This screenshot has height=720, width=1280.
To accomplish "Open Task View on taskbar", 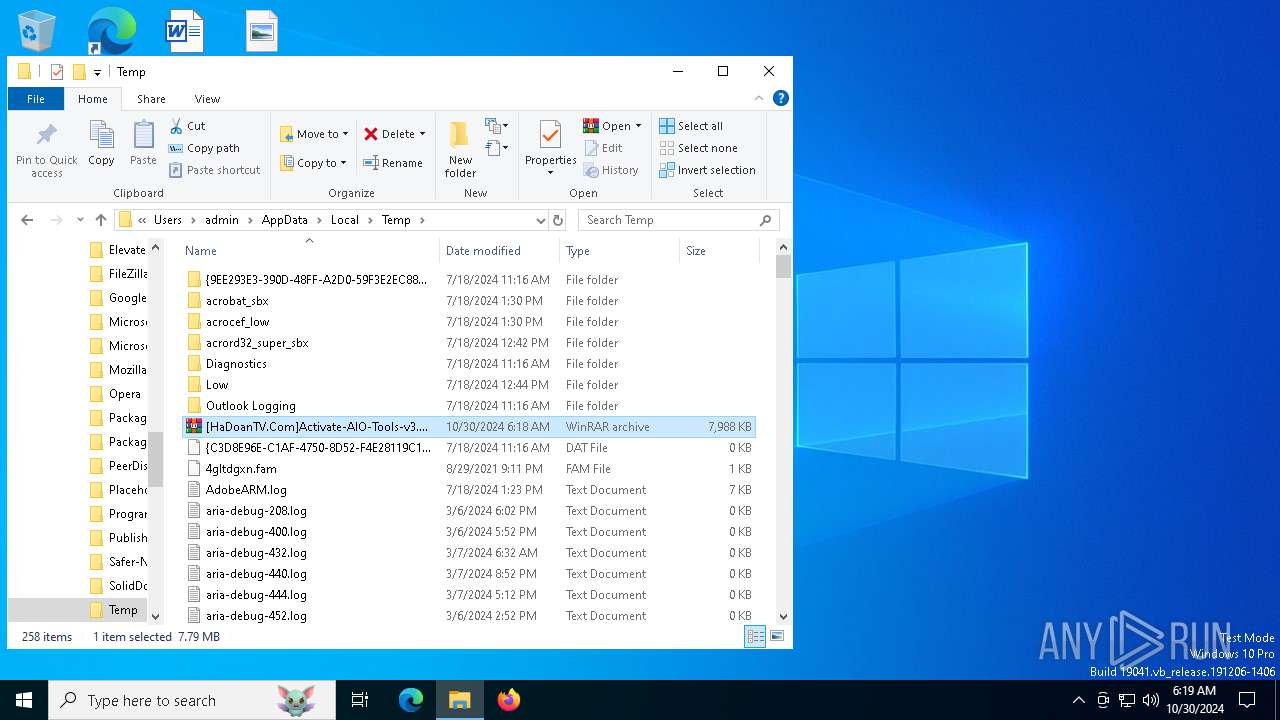I will pyautogui.click(x=360, y=700).
